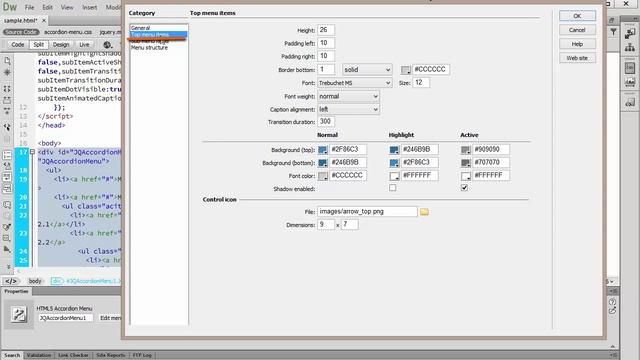Screen dimensions: 640x360
Task: Click the control icon File path field
Action: pyautogui.click(x=367, y=211)
